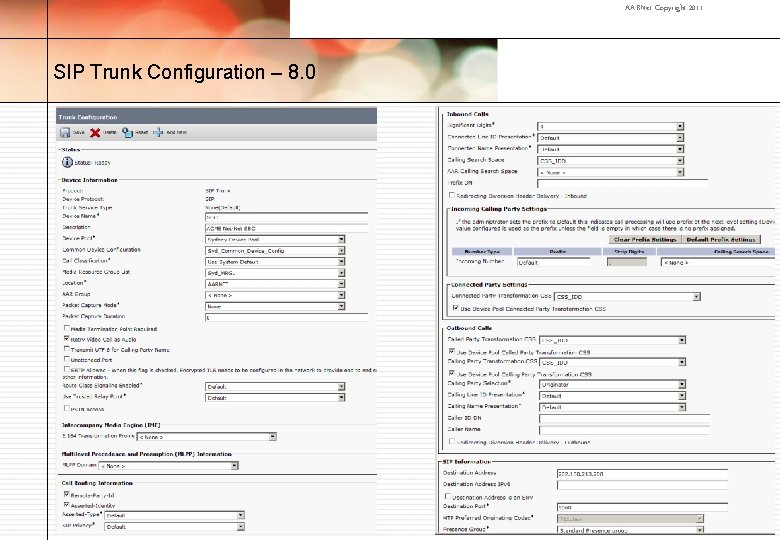Toggle the PSTN Access checkbox
The height and width of the screenshot is (540, 780).
[x=67, y=408]
